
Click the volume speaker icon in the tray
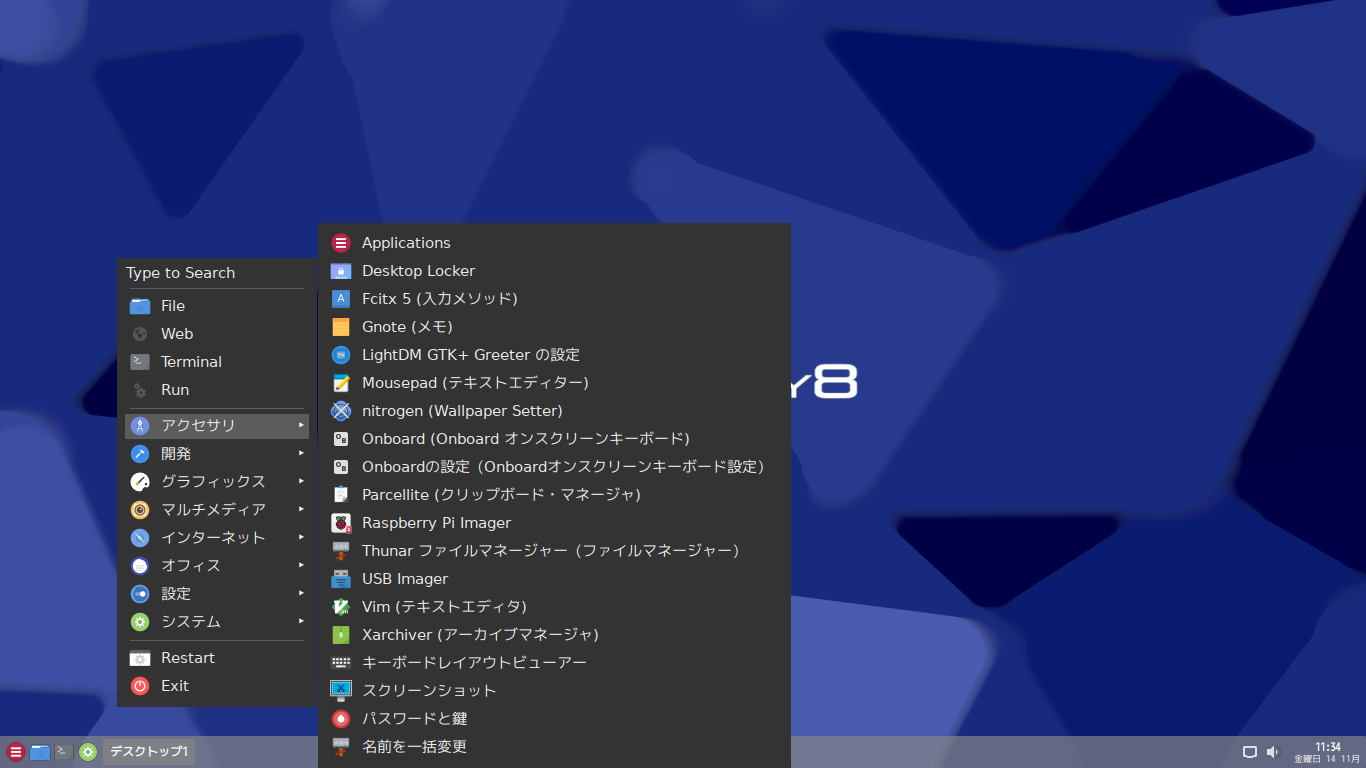[1273, 752]
